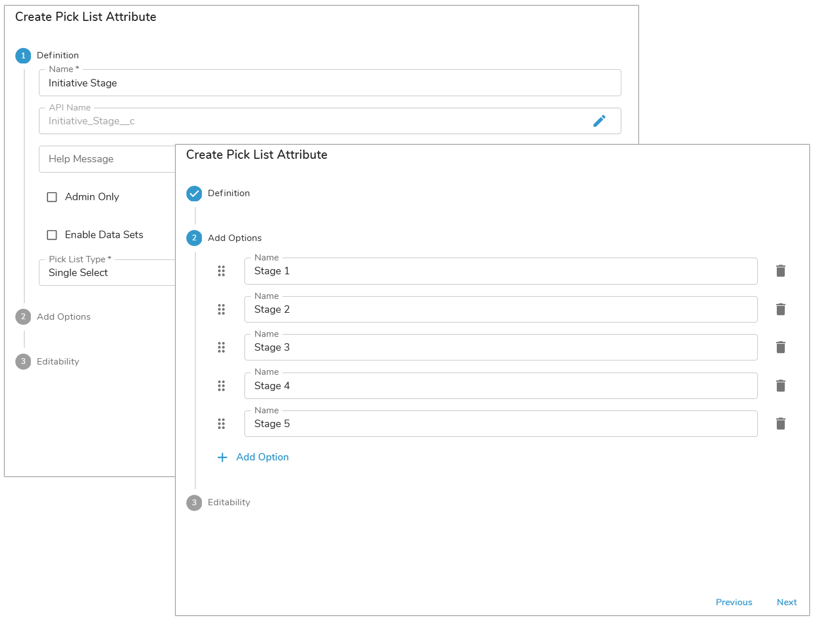Viewport: 815px width, 621px height.
Task: Go back with the Previous button
Action: coord(733,602)
